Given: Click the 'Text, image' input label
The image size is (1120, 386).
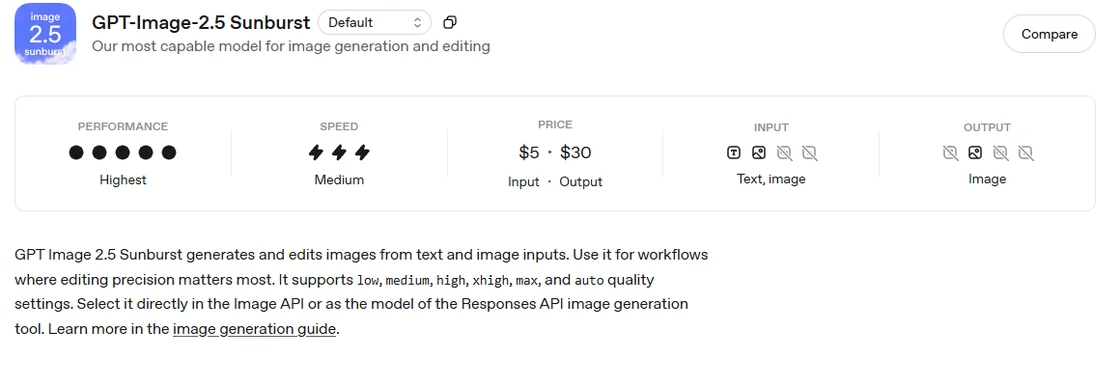Looking at the screenshot, I should [x=771, y=179].
